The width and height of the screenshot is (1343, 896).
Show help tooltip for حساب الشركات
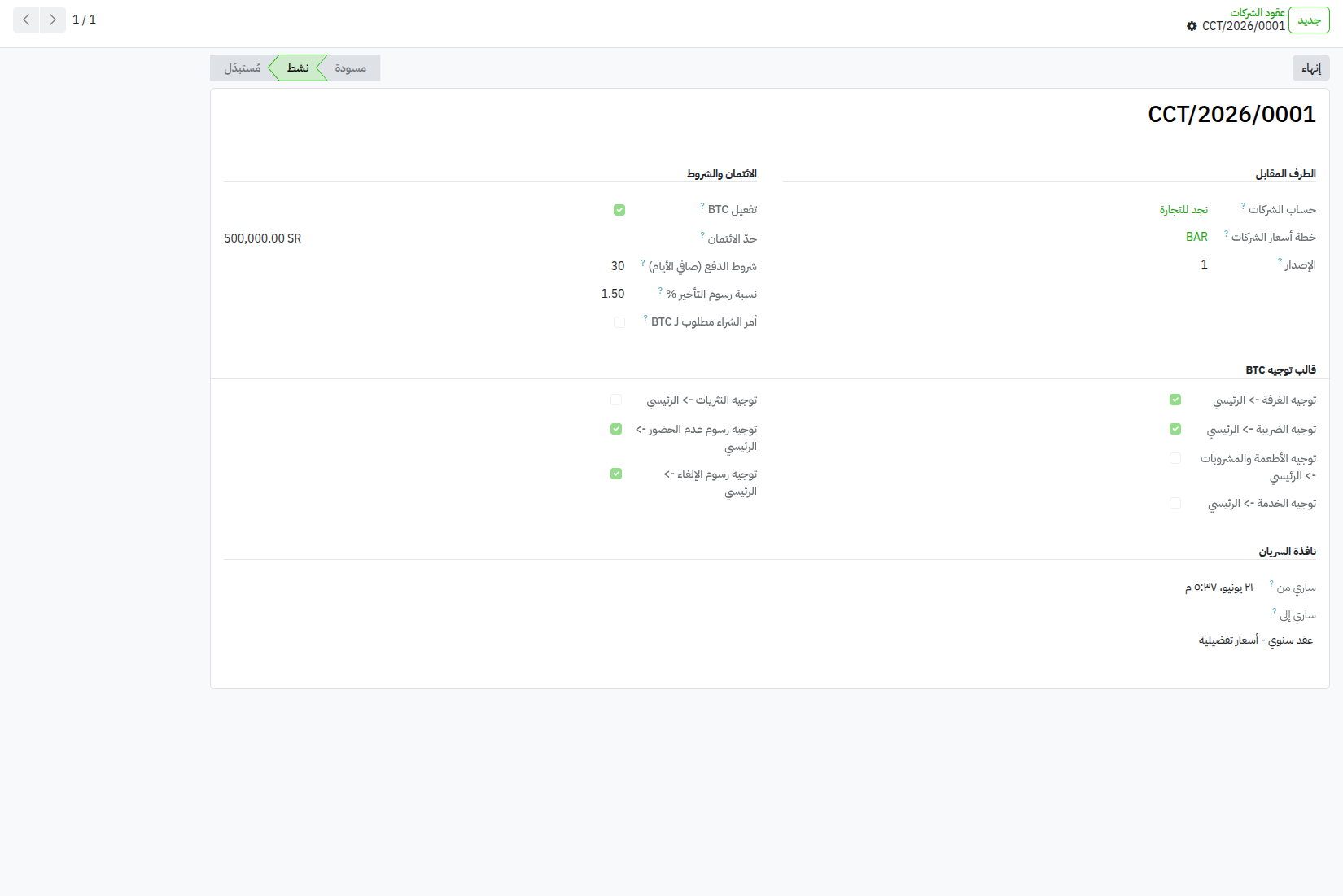pos(1243,206)
